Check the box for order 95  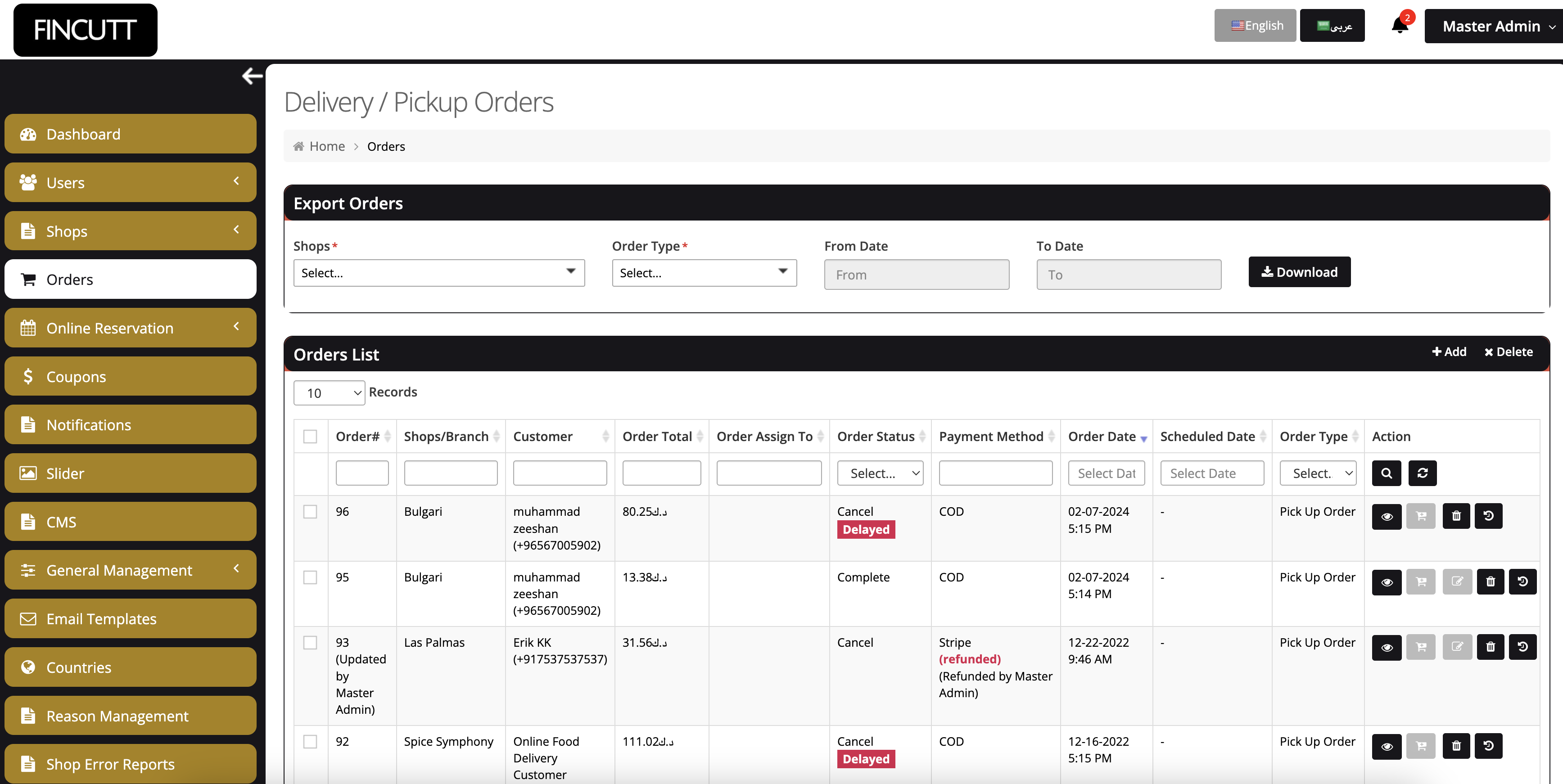[310, 577]
